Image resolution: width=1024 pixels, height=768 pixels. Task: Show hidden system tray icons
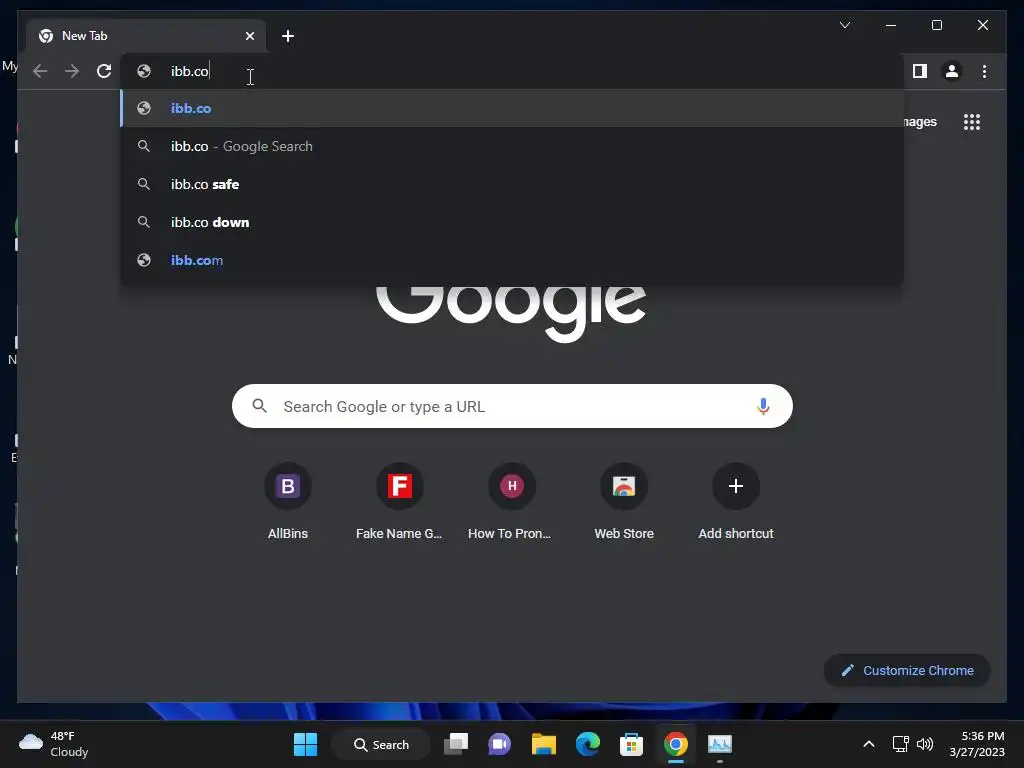(869, 744)
